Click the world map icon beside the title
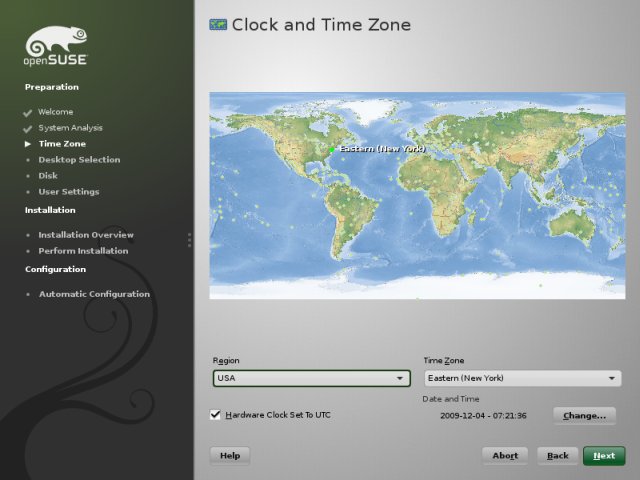 (218, 25)
